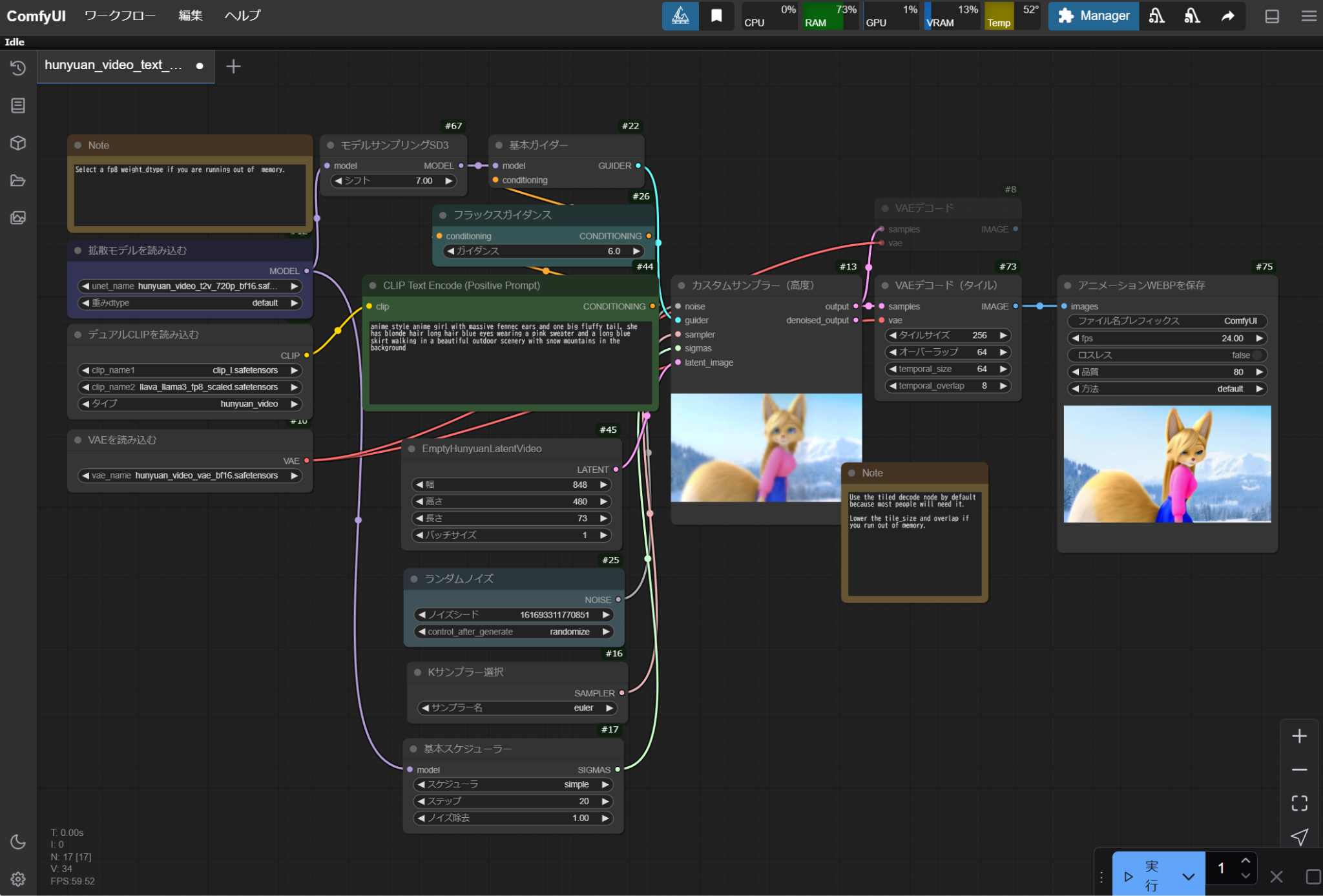Viewport: 1323px width, 896px height.
Task: Open the ワークフロー menu
Action: pyautogui.click(x=120, y=16)
